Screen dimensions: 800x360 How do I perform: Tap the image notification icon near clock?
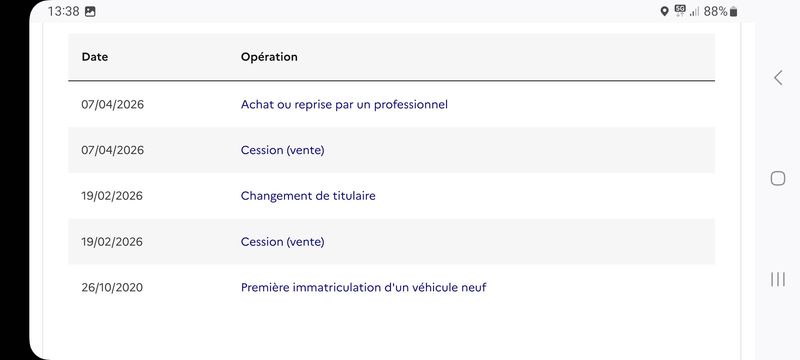[x=90, y=12]
